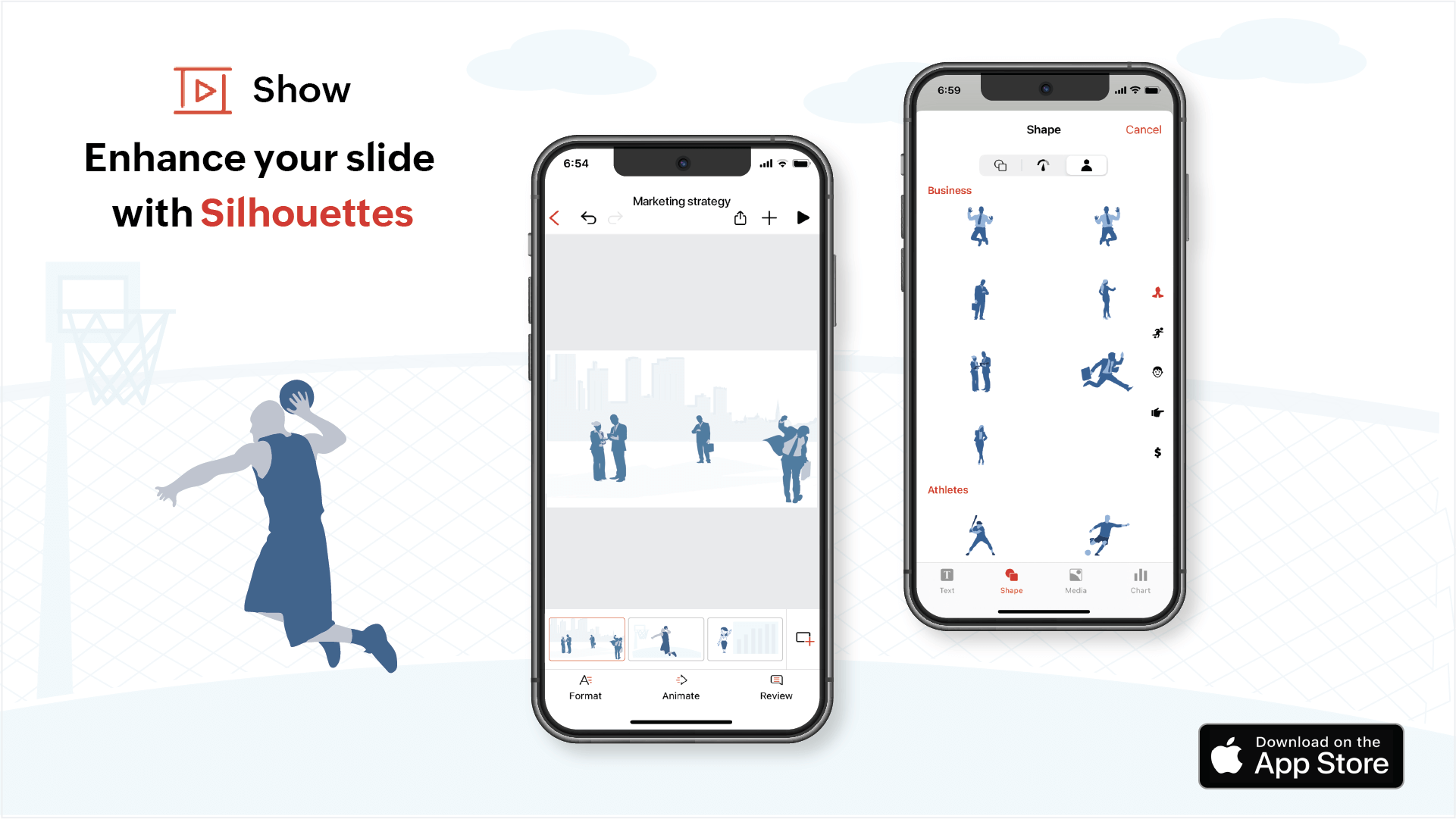
Task: Click the back arrow navigation icon
Action: point(554,219)
